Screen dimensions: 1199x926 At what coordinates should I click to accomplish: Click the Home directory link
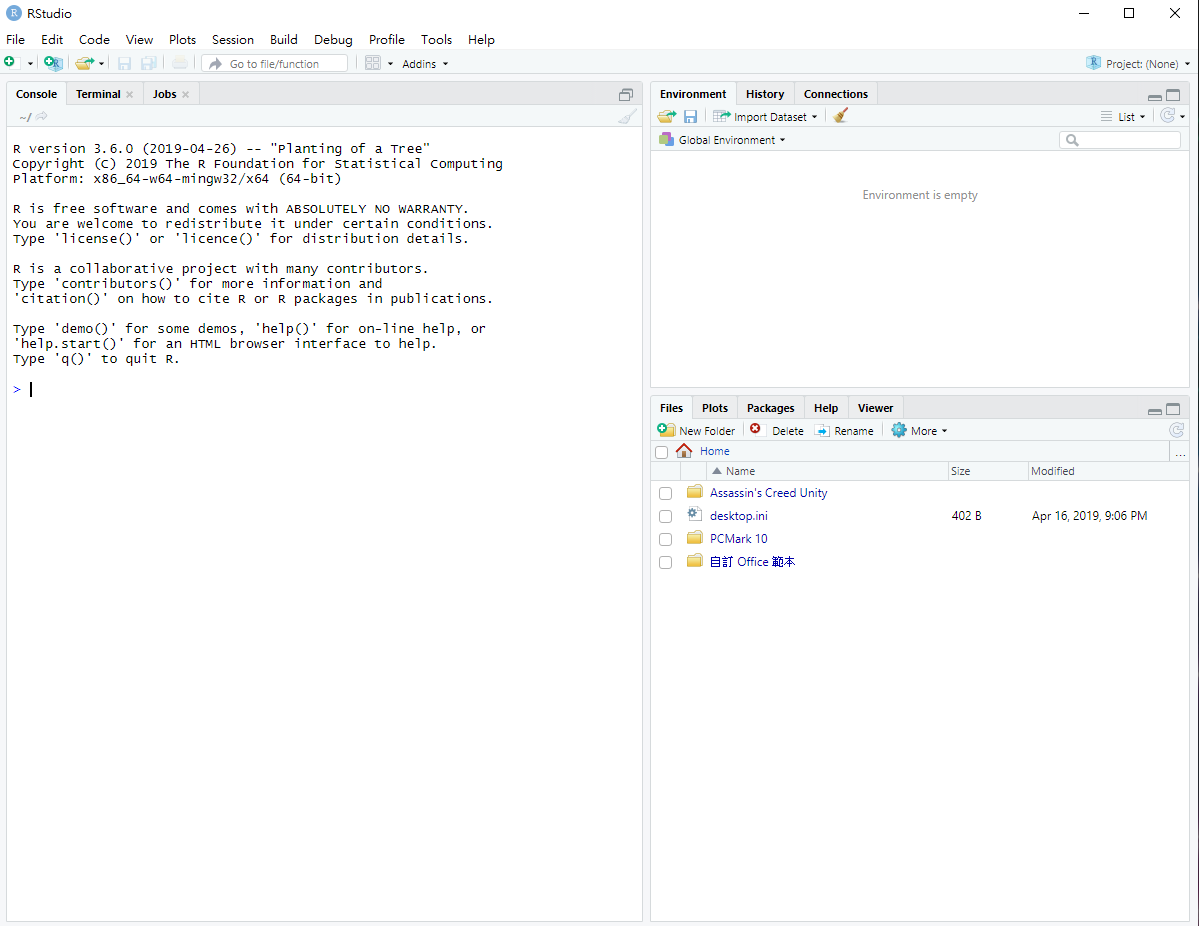pos(715,451)
